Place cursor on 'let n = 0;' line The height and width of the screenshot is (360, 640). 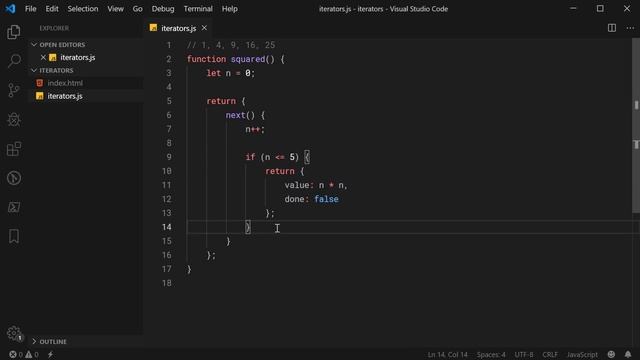[230, 73]
